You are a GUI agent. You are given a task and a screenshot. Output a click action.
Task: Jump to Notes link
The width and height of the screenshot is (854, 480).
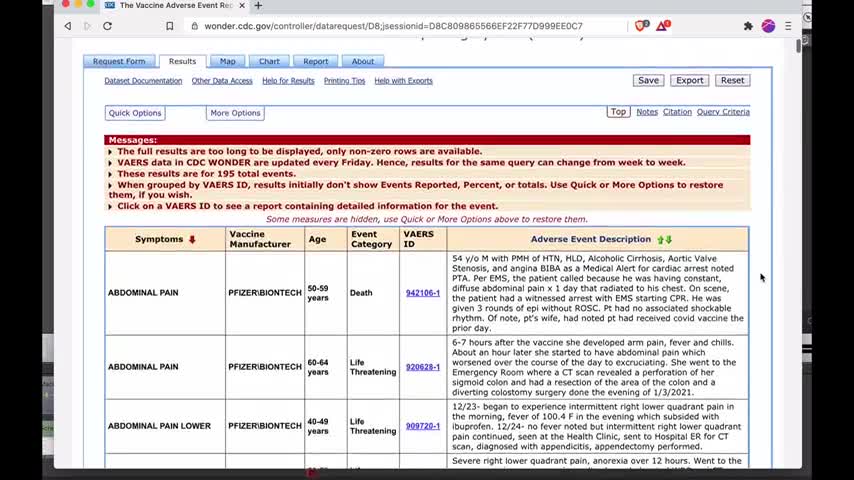pos(647,112)
